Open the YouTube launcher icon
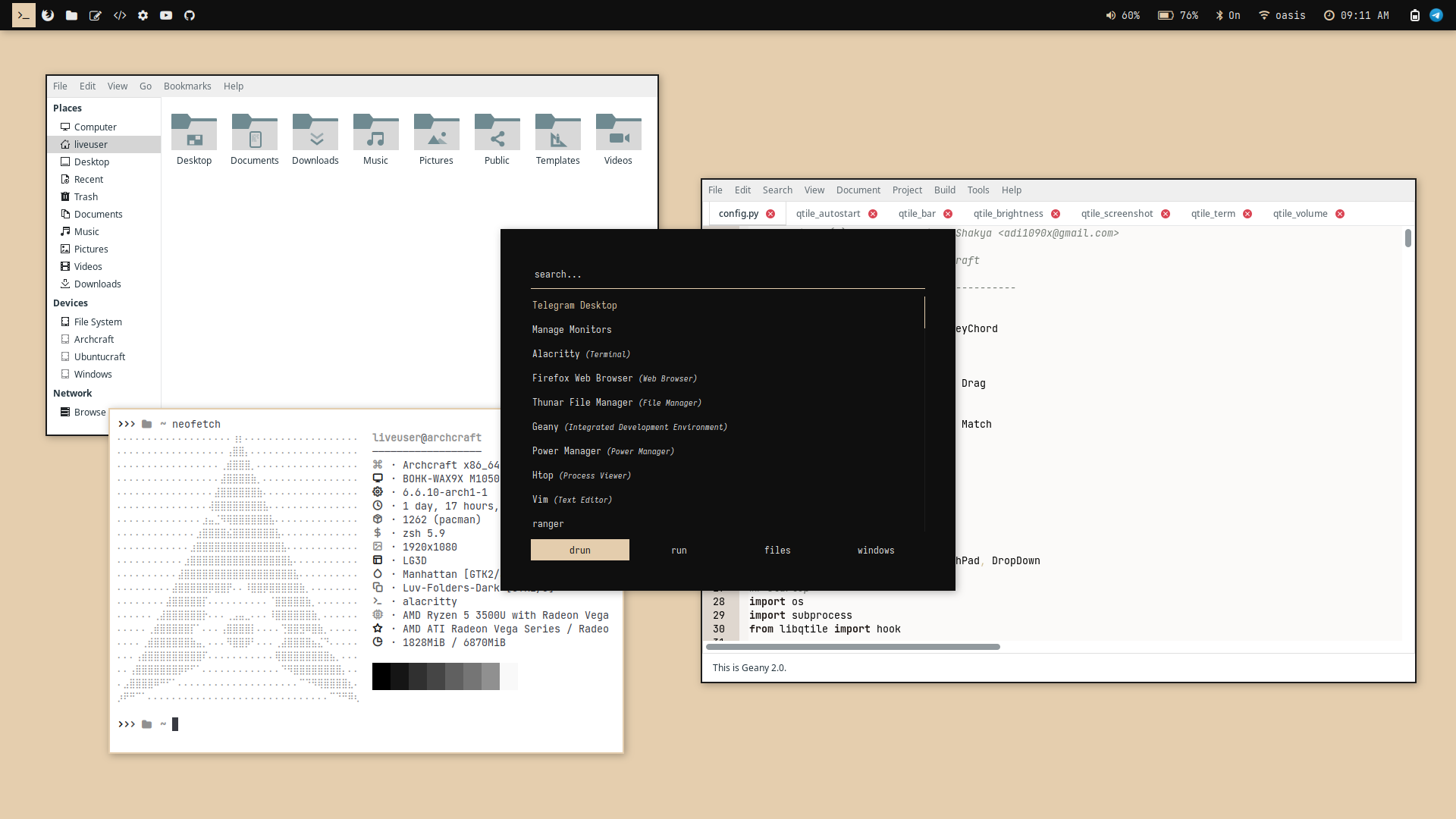 [166, 15]
